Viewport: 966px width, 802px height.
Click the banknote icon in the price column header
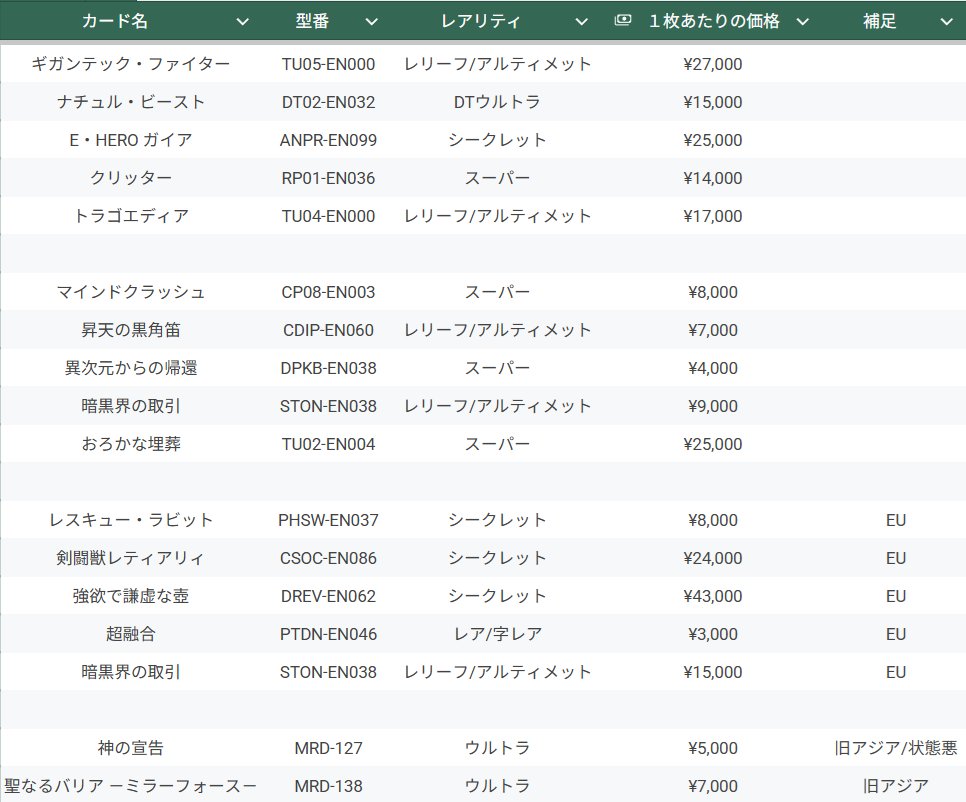(625, 20)
